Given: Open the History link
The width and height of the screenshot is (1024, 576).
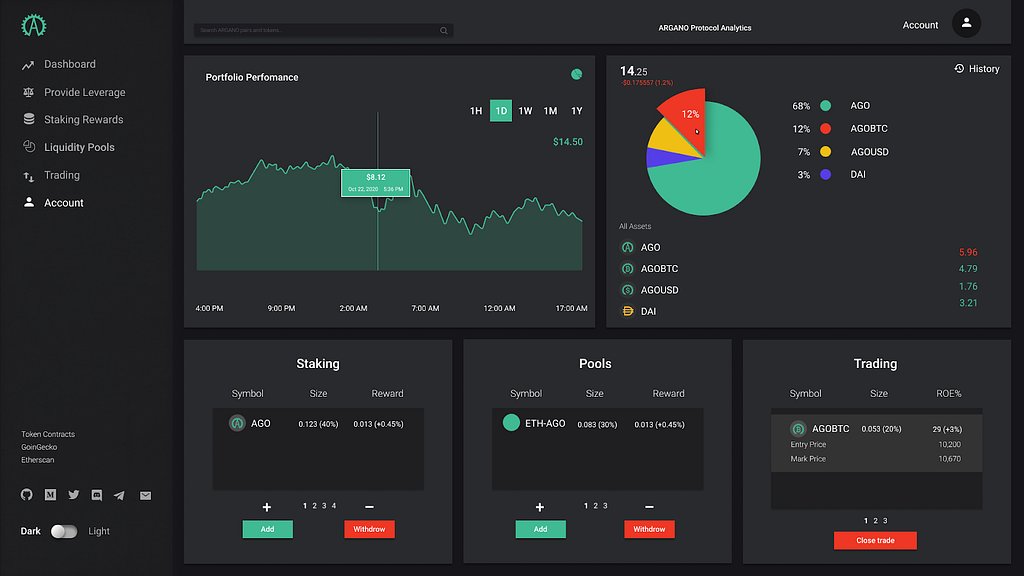Looking at the screenshot, I should click(976, 69).
